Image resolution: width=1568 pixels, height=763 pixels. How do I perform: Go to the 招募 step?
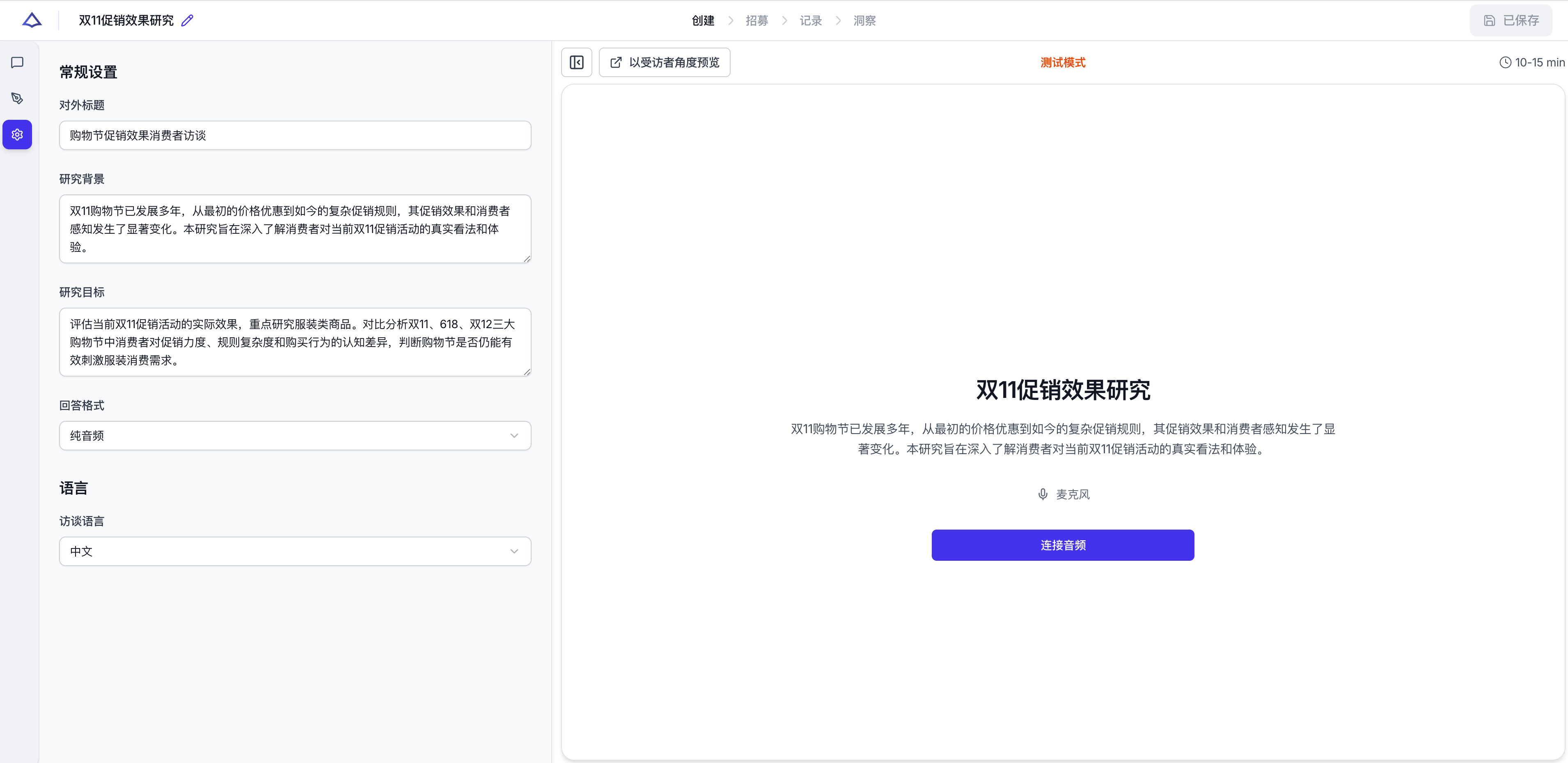[756, 21]
